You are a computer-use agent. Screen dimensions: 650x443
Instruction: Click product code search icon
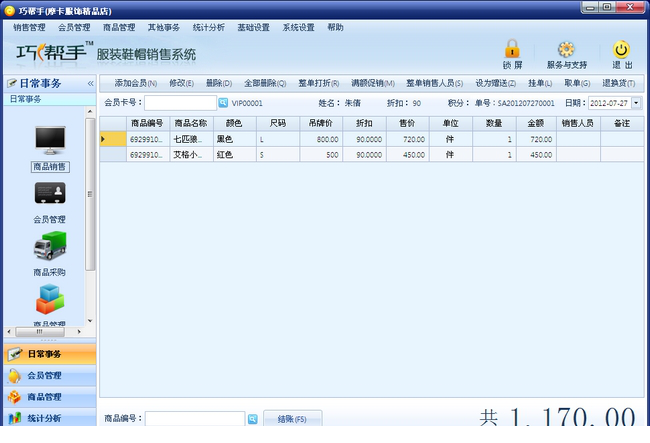point(252,419)
